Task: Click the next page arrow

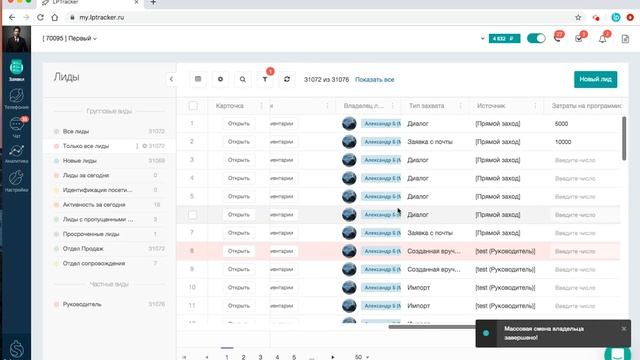Action: coord(333,357)
